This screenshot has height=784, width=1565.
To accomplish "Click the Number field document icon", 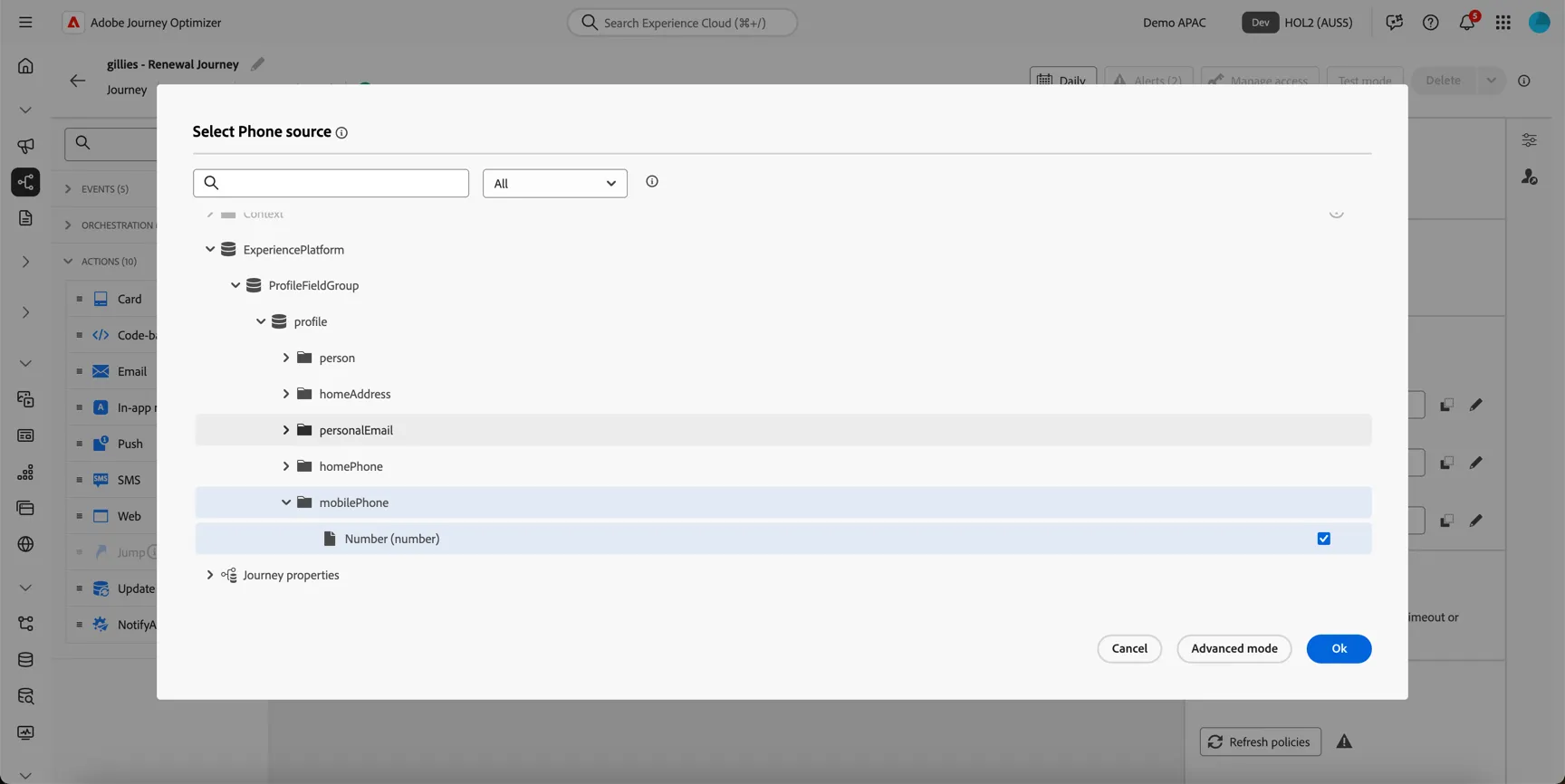I will point(330,539).
